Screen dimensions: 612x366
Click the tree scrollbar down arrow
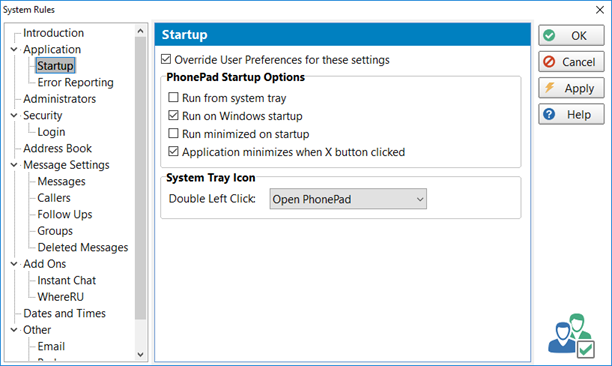tap(141, 355)
